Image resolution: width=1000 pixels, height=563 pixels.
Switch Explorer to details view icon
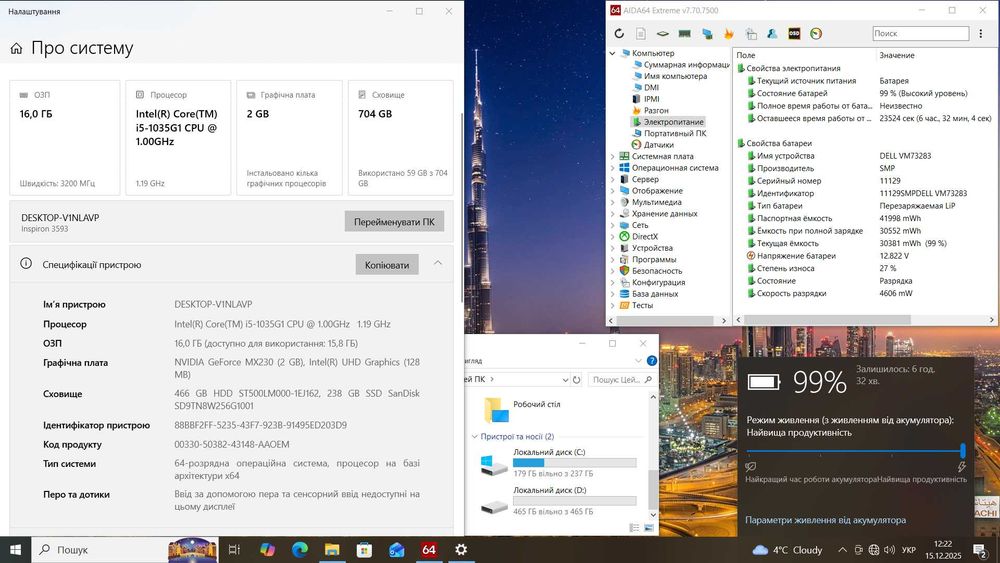635,528
